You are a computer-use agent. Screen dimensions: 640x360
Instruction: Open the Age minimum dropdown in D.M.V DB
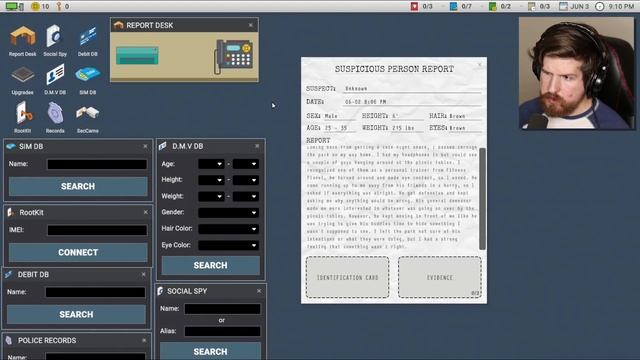211,164
